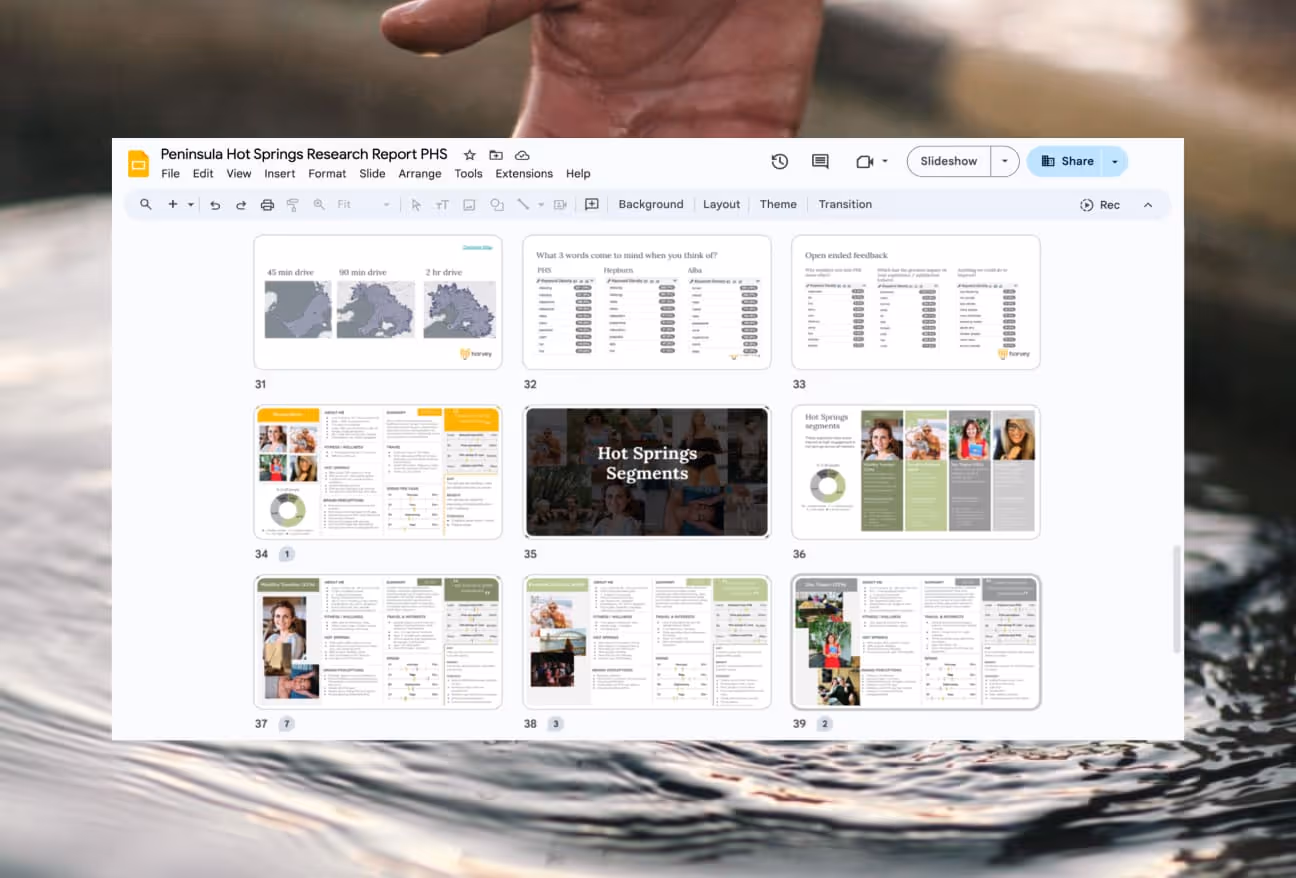Select slide 35 Hot Springs Segments thumbnail
Screen dimensions: 1296x878
[647, 471]
